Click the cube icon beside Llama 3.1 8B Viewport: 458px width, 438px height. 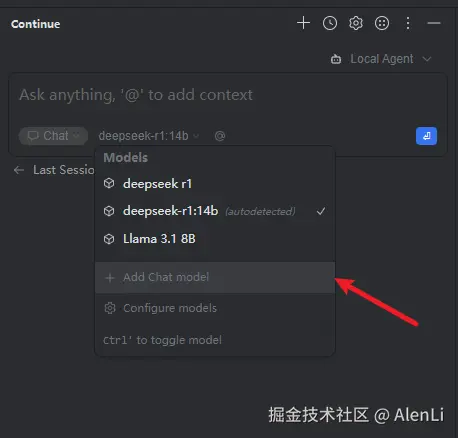[109, 239]
